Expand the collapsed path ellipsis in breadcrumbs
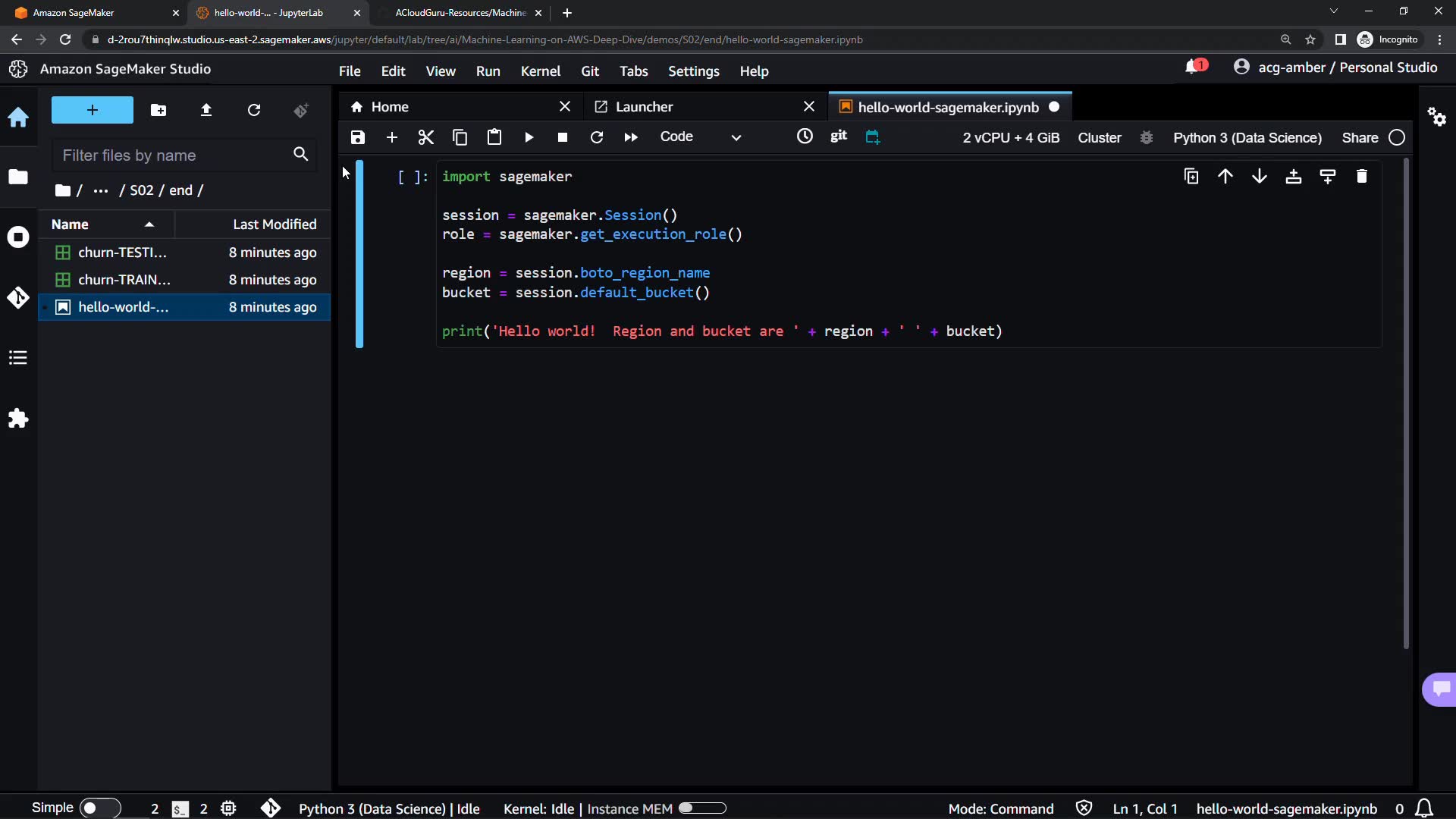This screenshot has width=1456, height=819. pos(100,190)
